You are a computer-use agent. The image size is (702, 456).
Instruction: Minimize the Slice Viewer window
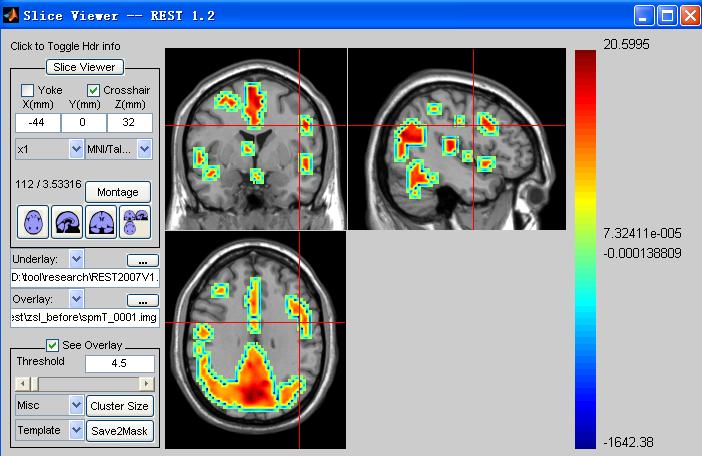644,16
